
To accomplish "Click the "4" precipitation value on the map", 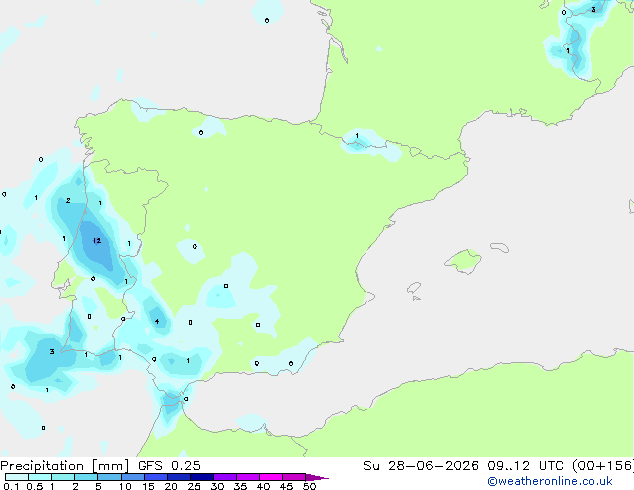I will pyautogui.click(x=157, y=321).
